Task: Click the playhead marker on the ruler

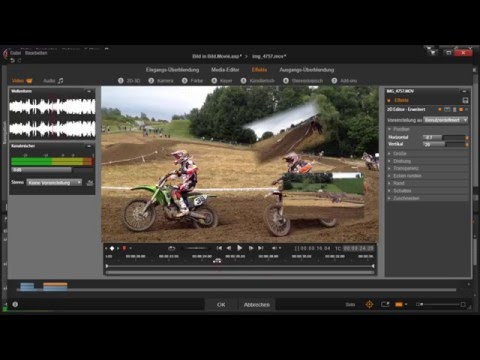Action: coord(217,261)
